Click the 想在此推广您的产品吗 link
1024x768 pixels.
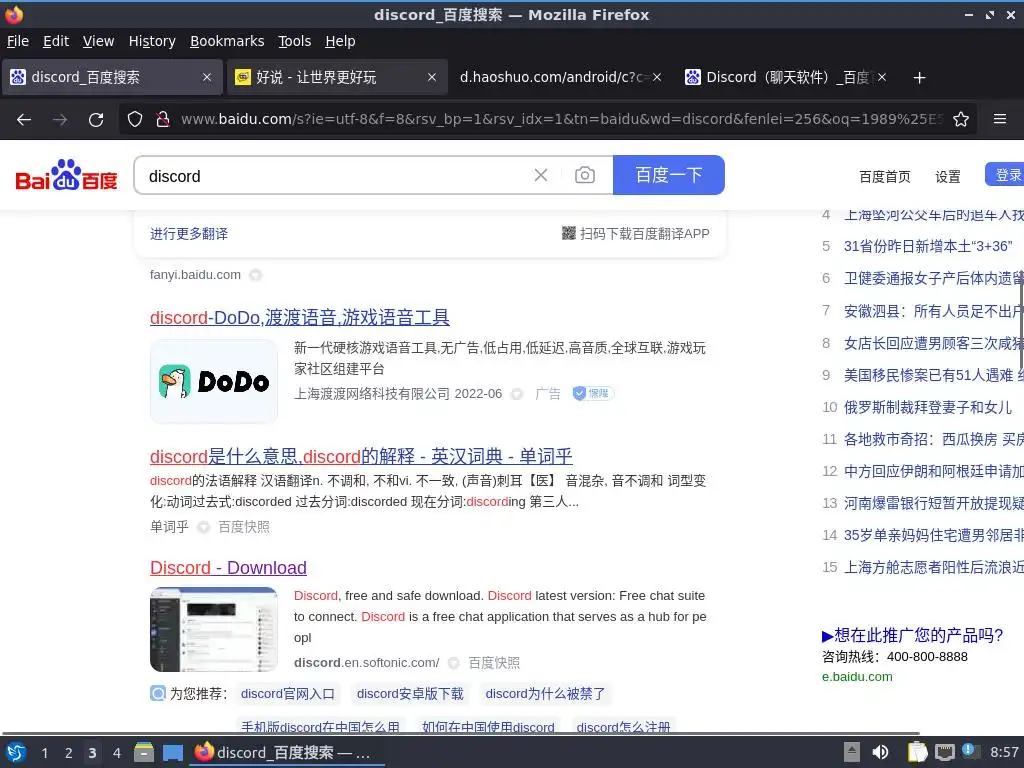[x=912, y=635]
